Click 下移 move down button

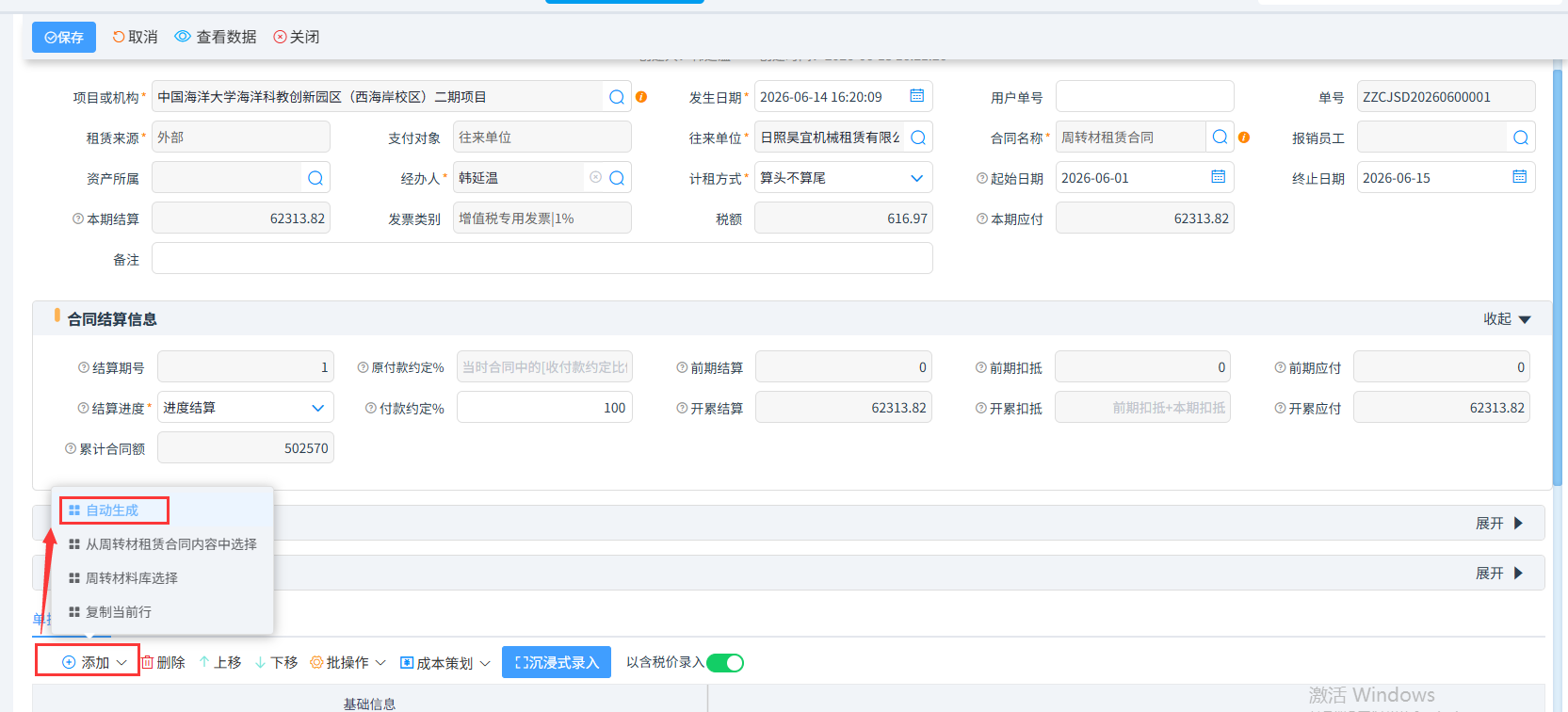277,663
